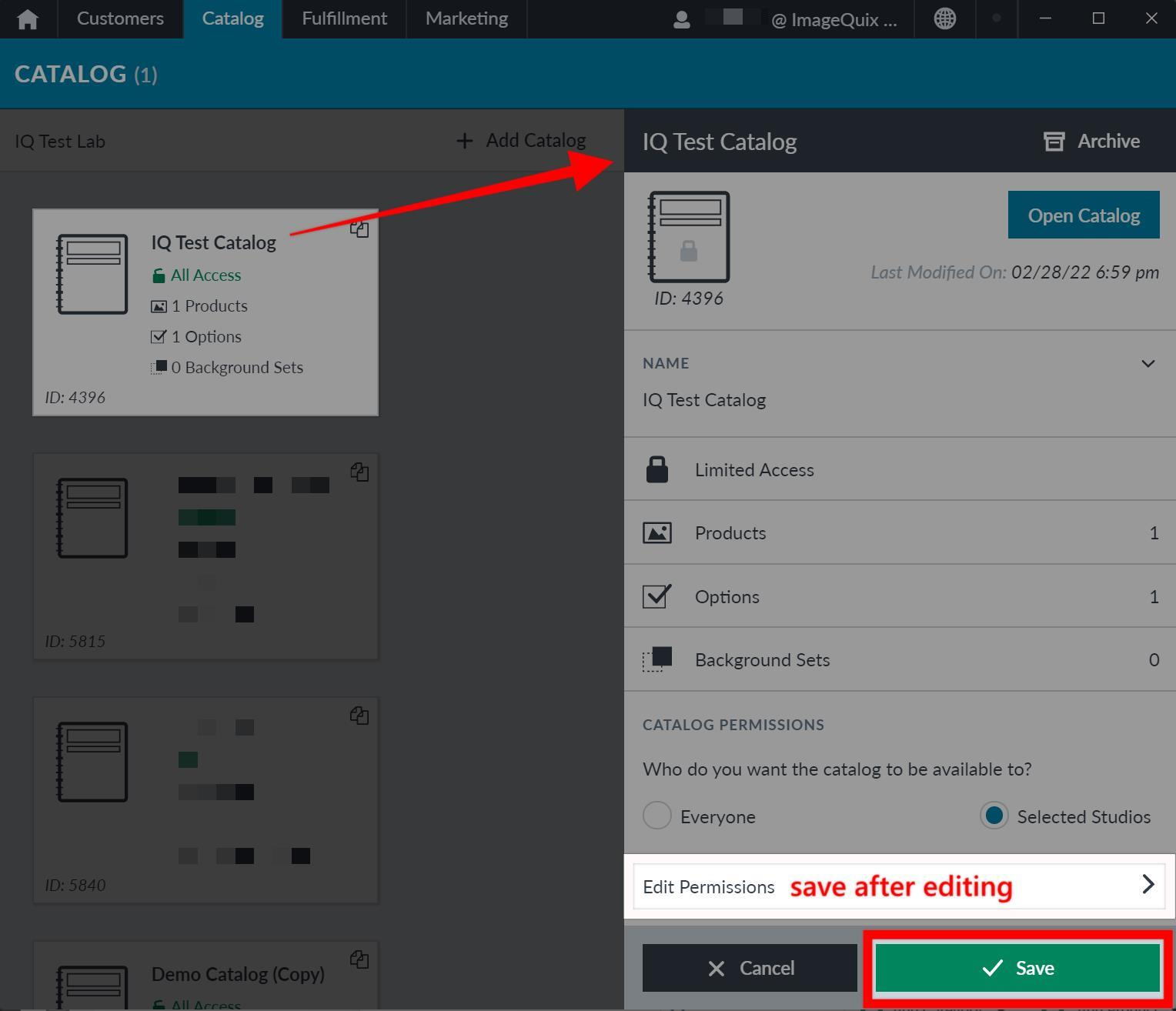Screen dimensions: 1176x1011
Task: Expand Edit Permissions chevron arrow
Action: coord(1148,885)
